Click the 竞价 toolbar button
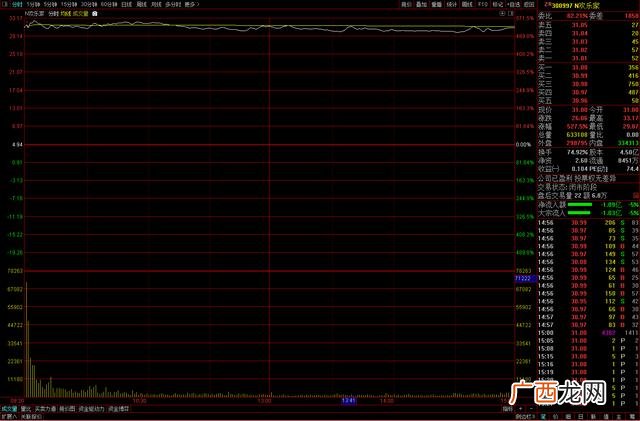This screenshot has height=421, width=640. pyautogui.click(x=406, y=4)
